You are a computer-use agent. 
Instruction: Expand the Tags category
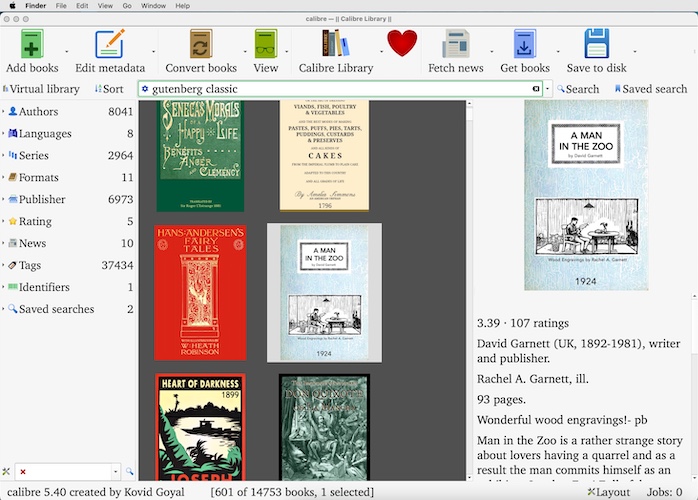pyautogui.click(x=3, y=265)
